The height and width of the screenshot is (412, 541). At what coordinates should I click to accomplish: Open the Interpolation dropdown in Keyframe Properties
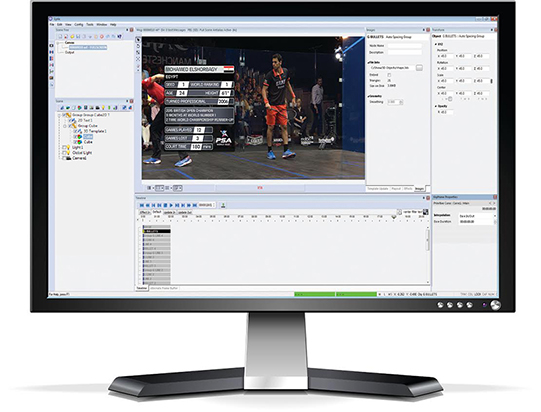478,216
